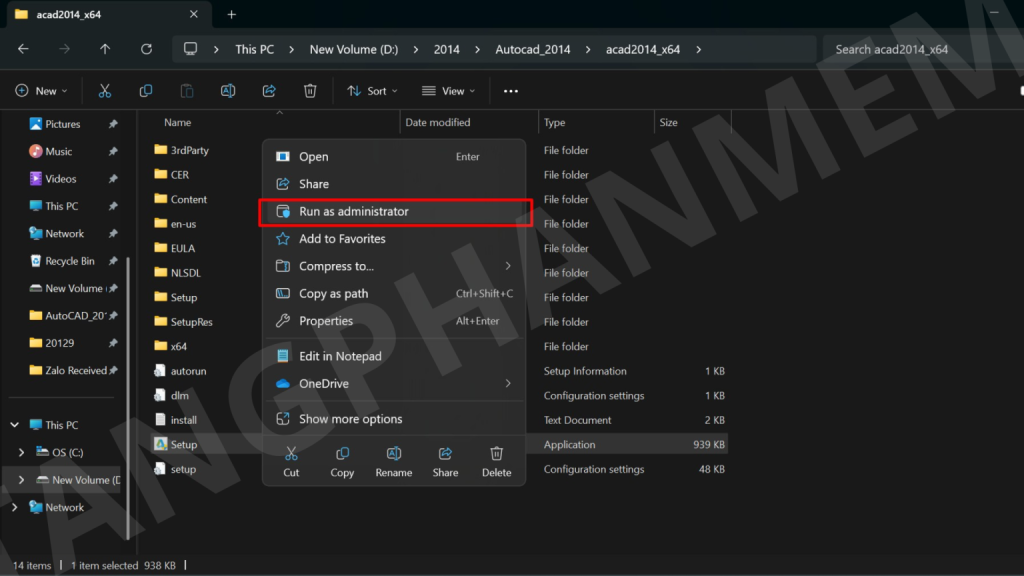Image resolution: width=1024 pixels, height=576 pixels.
Task: Open Recycle Bin in sidebar
Action: 70,261
